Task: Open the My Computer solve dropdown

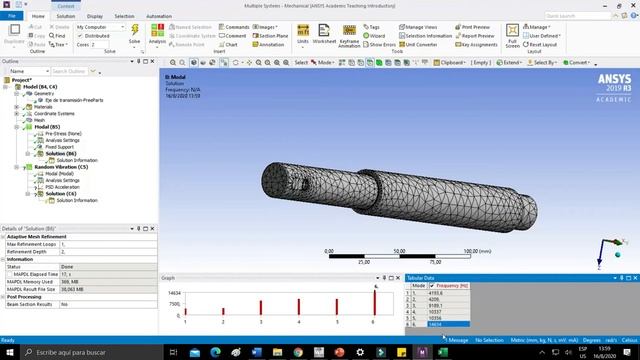Action: [100, 27]
